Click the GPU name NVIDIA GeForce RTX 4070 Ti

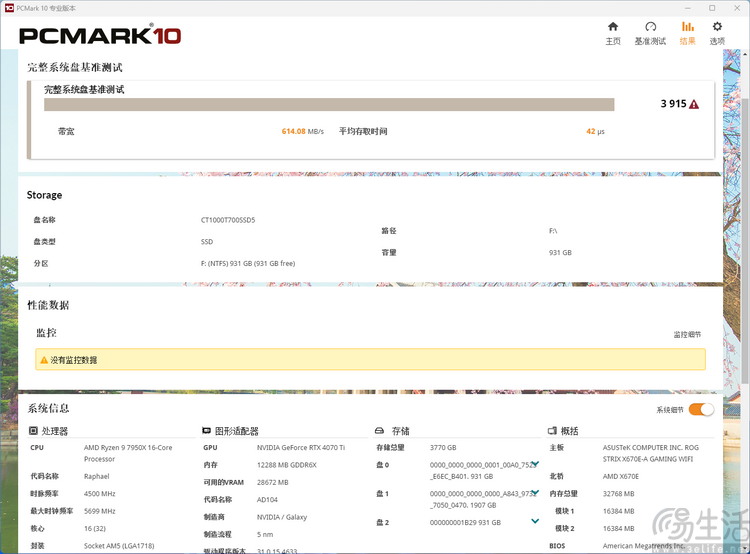tap(301, 447)
